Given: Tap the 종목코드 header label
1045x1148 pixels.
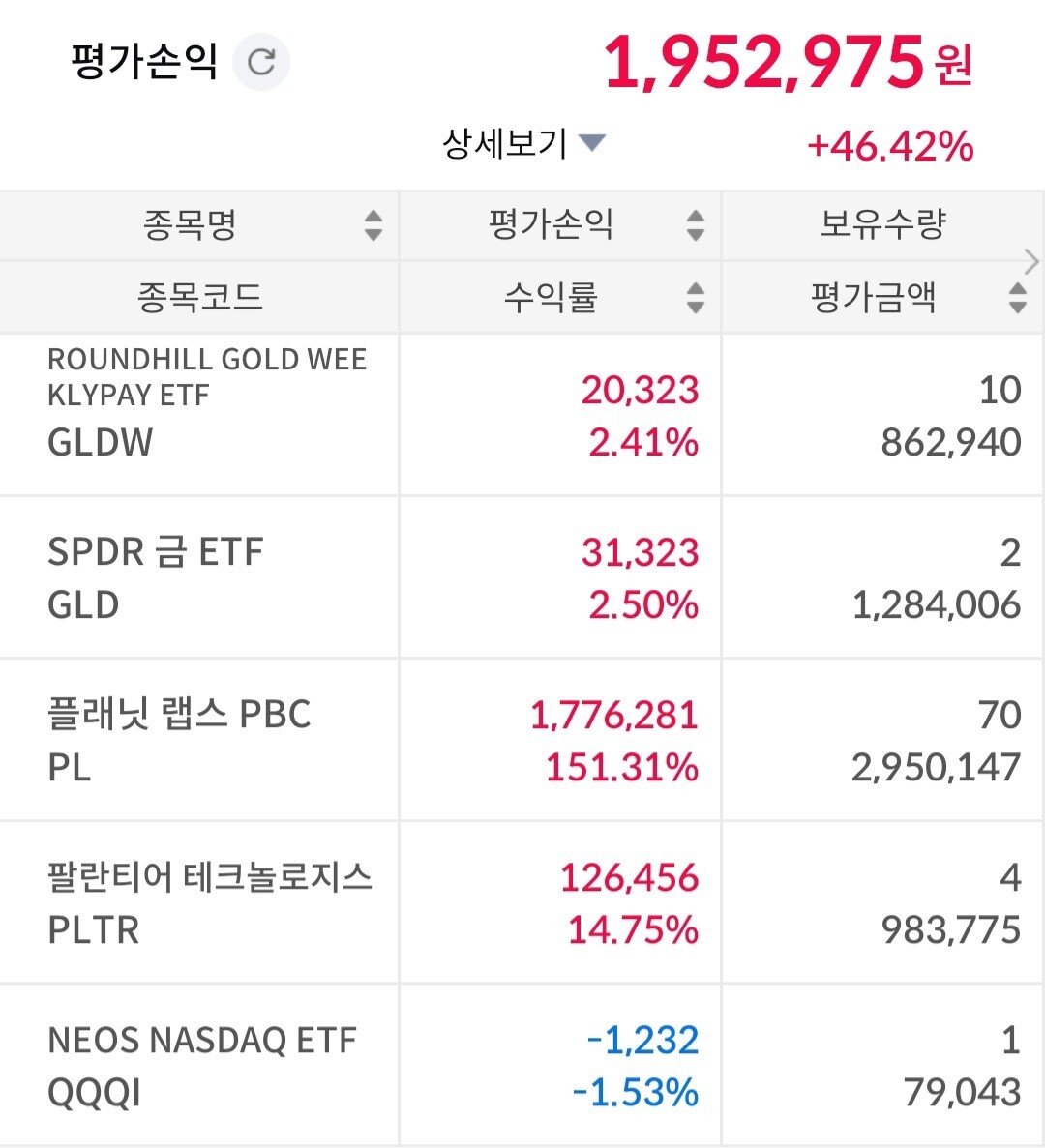Looking at the screenshot, I should (x=200, y=297).
